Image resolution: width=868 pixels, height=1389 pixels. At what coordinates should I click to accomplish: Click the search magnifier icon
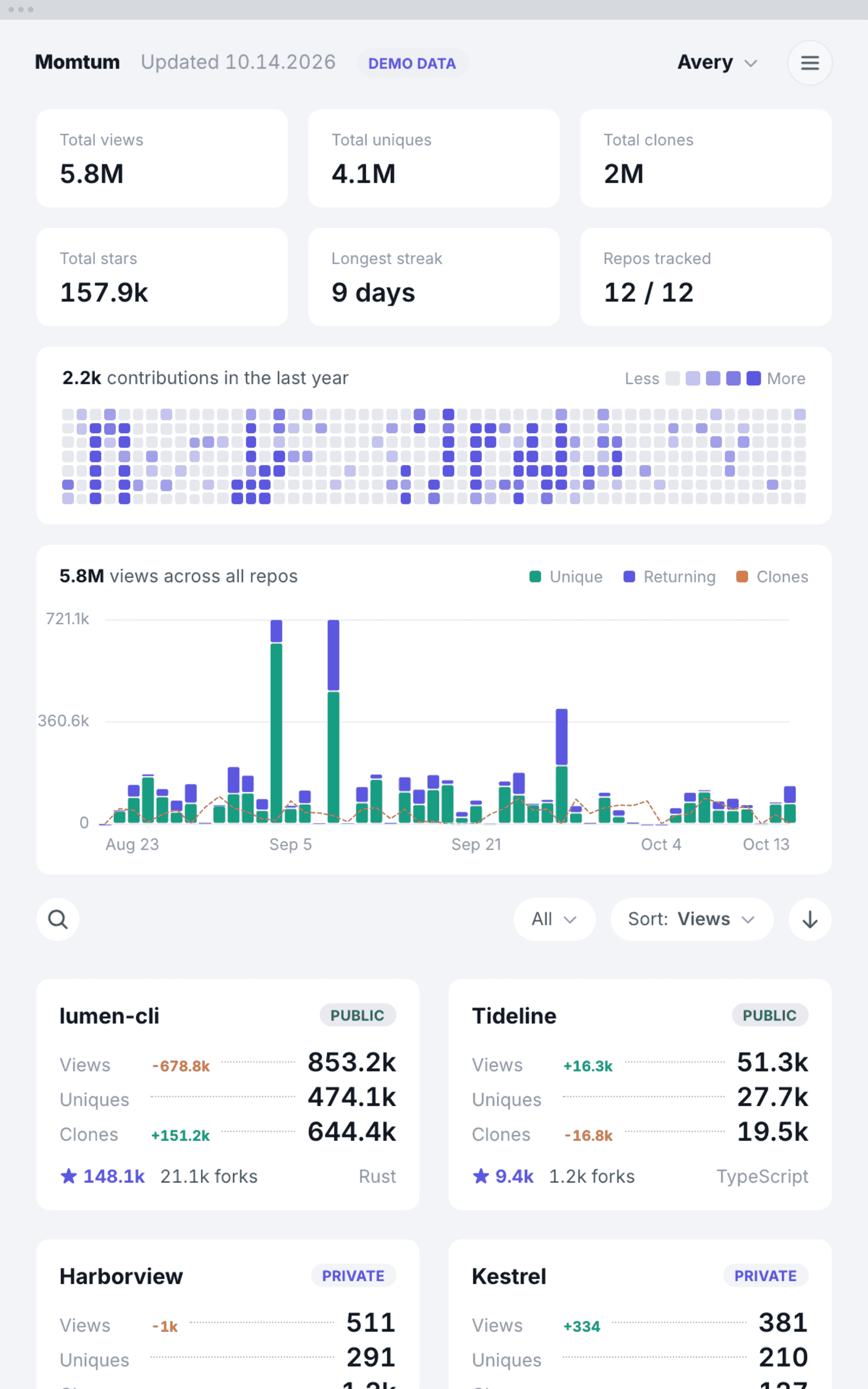click(x=58, y=919)
